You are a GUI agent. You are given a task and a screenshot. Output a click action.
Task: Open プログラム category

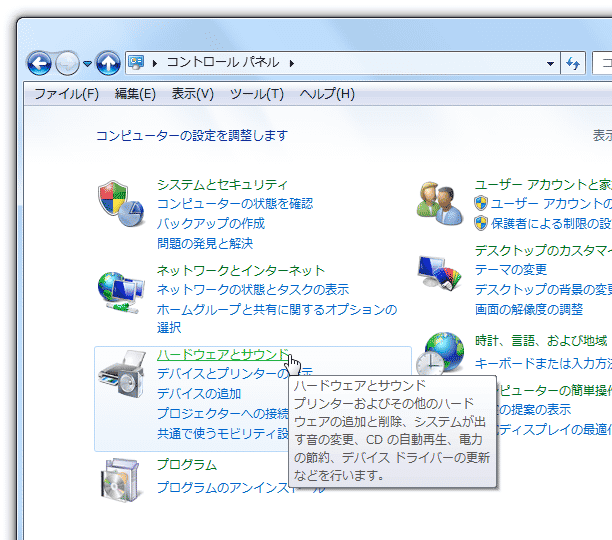coord(187,465)
